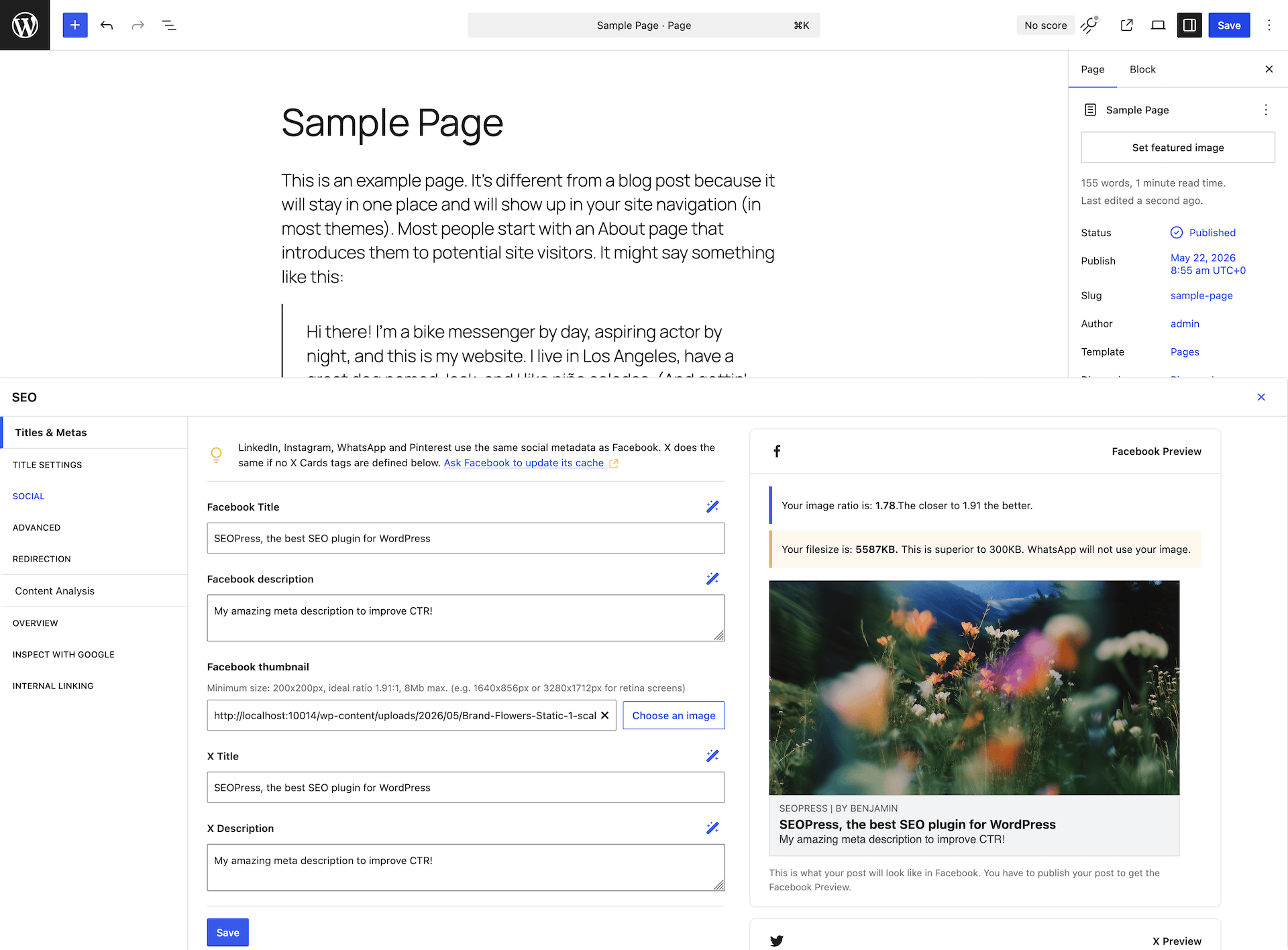Open the WordPress logo site menu
This screenshot has width=1288, height=950.
(25, 25)
